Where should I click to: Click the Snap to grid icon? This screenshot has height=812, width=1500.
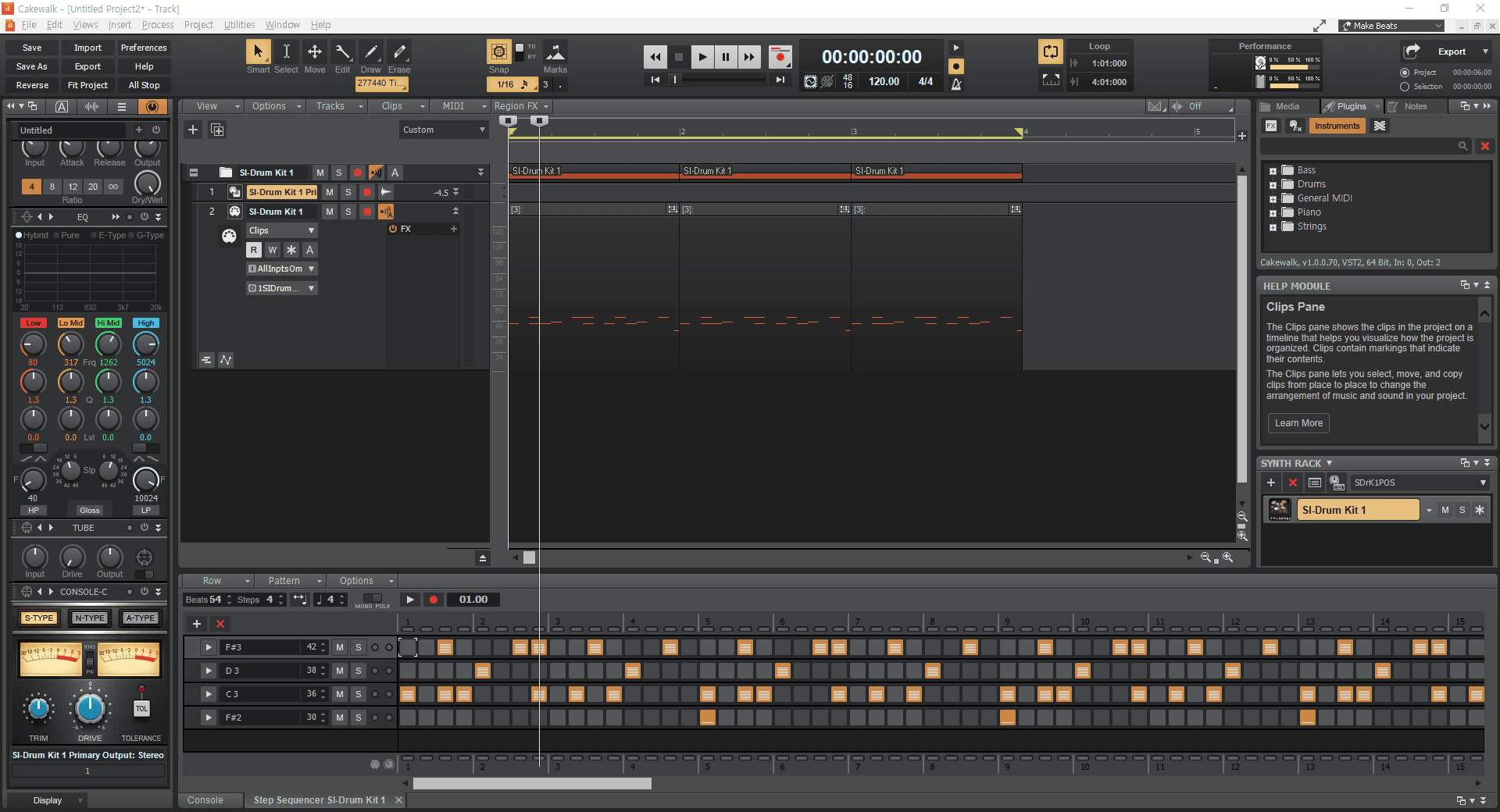tap(498, 52)
